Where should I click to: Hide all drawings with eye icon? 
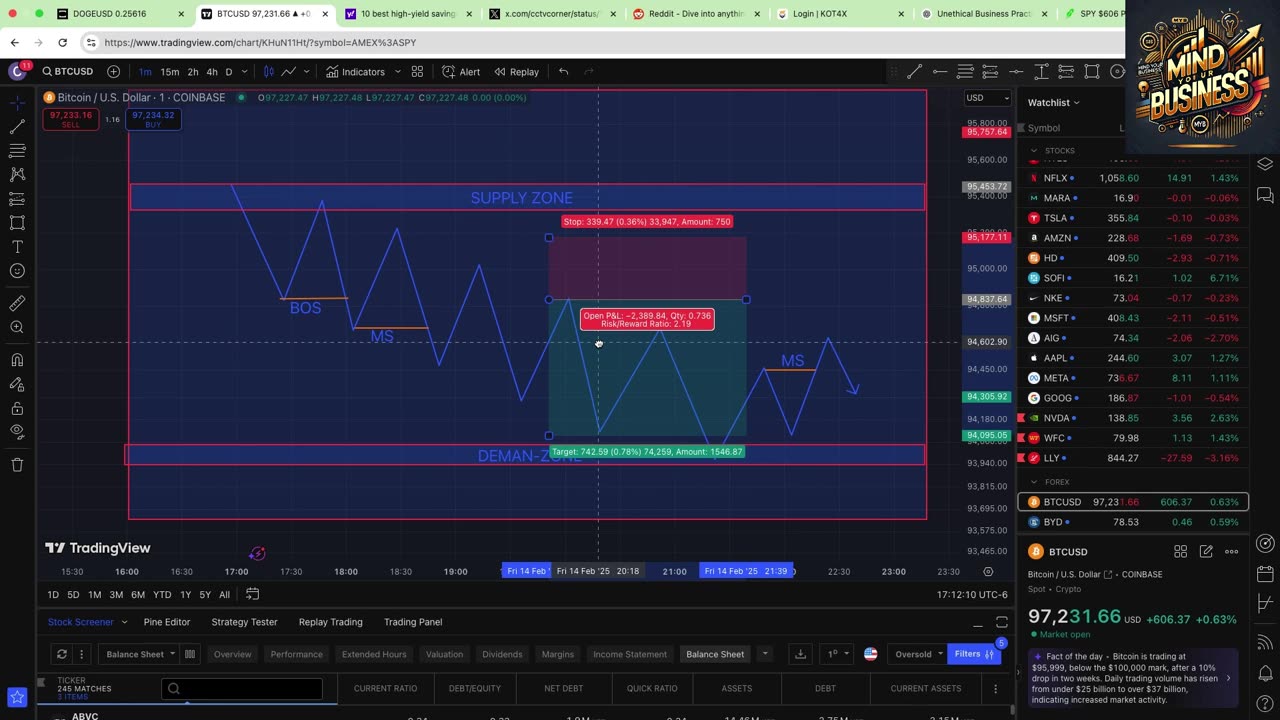(x=17, y=432)
